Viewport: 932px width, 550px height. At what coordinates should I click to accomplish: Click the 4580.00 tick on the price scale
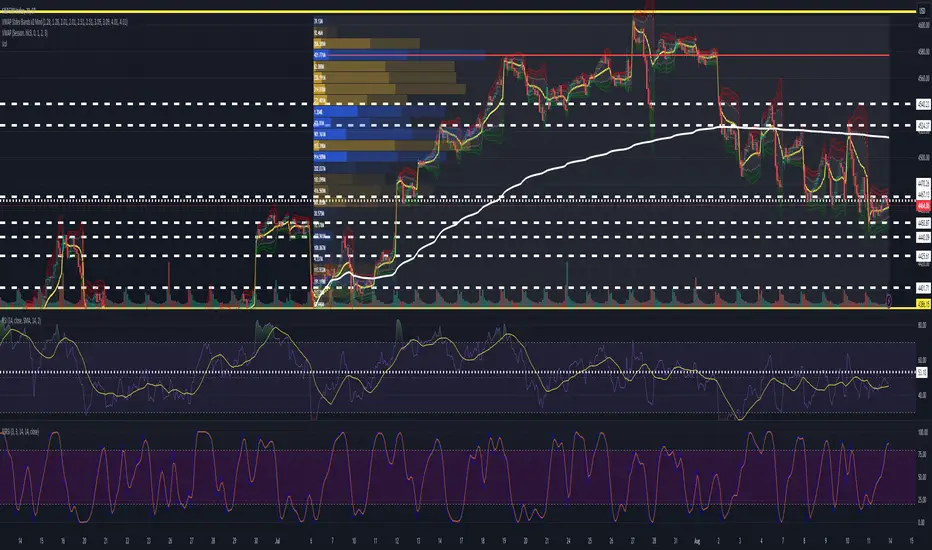pyautogui.click(x=923, y=52)
